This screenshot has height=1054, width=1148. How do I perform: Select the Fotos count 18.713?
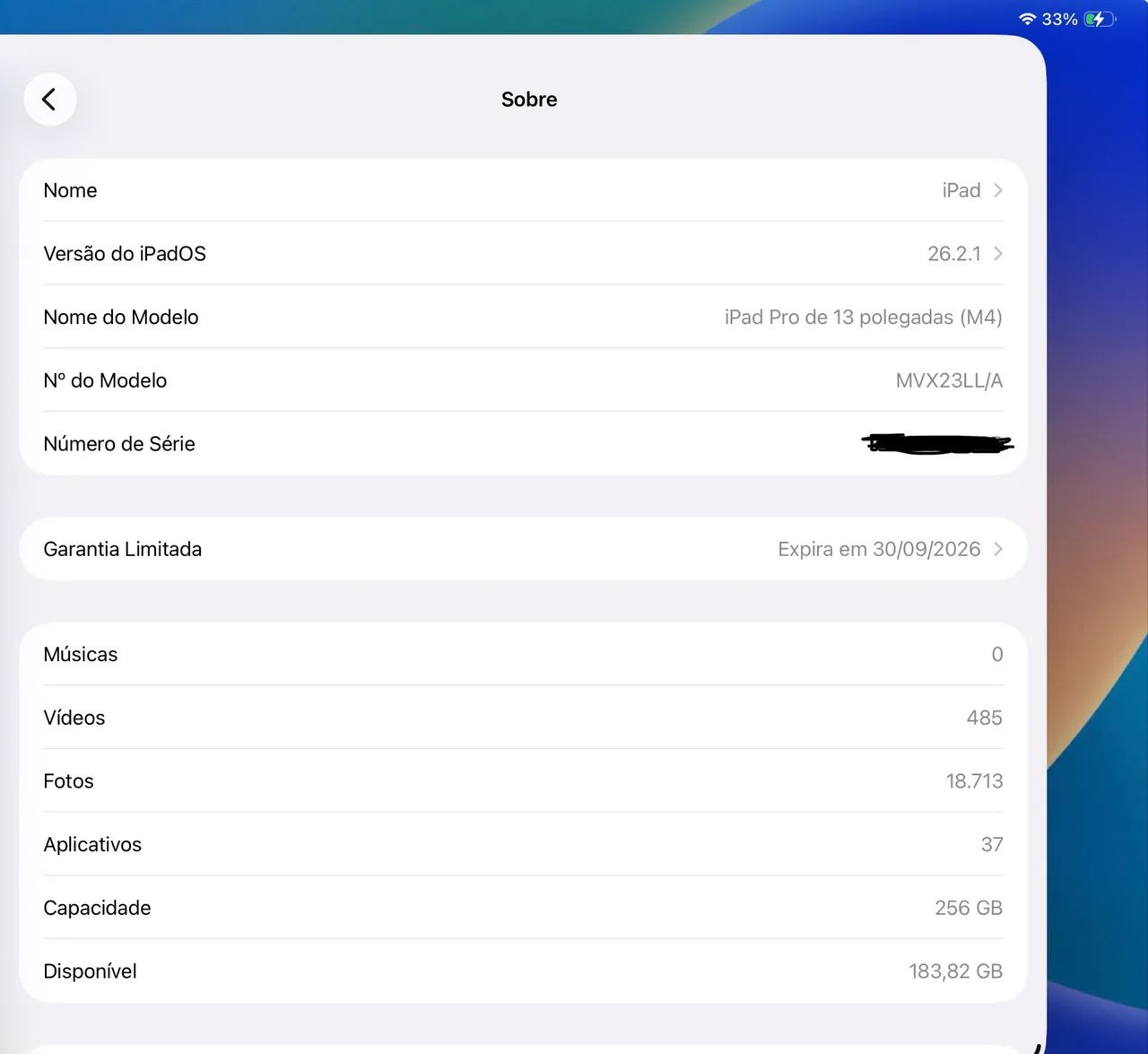(x=975, y=781)
